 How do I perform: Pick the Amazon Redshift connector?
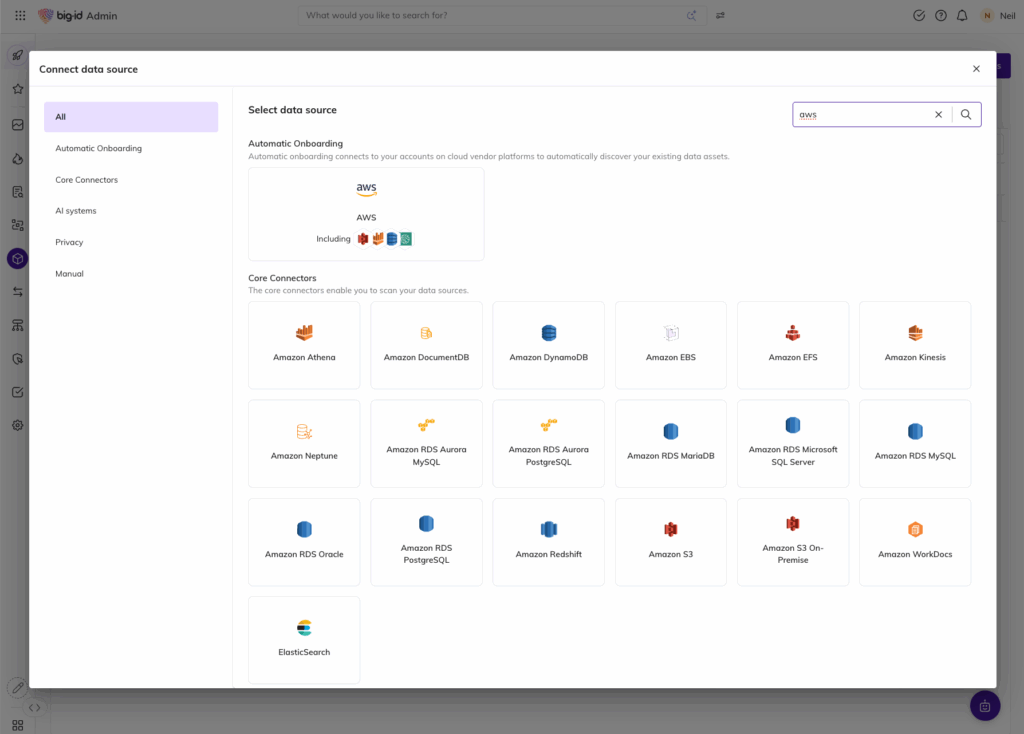point(548,542)
